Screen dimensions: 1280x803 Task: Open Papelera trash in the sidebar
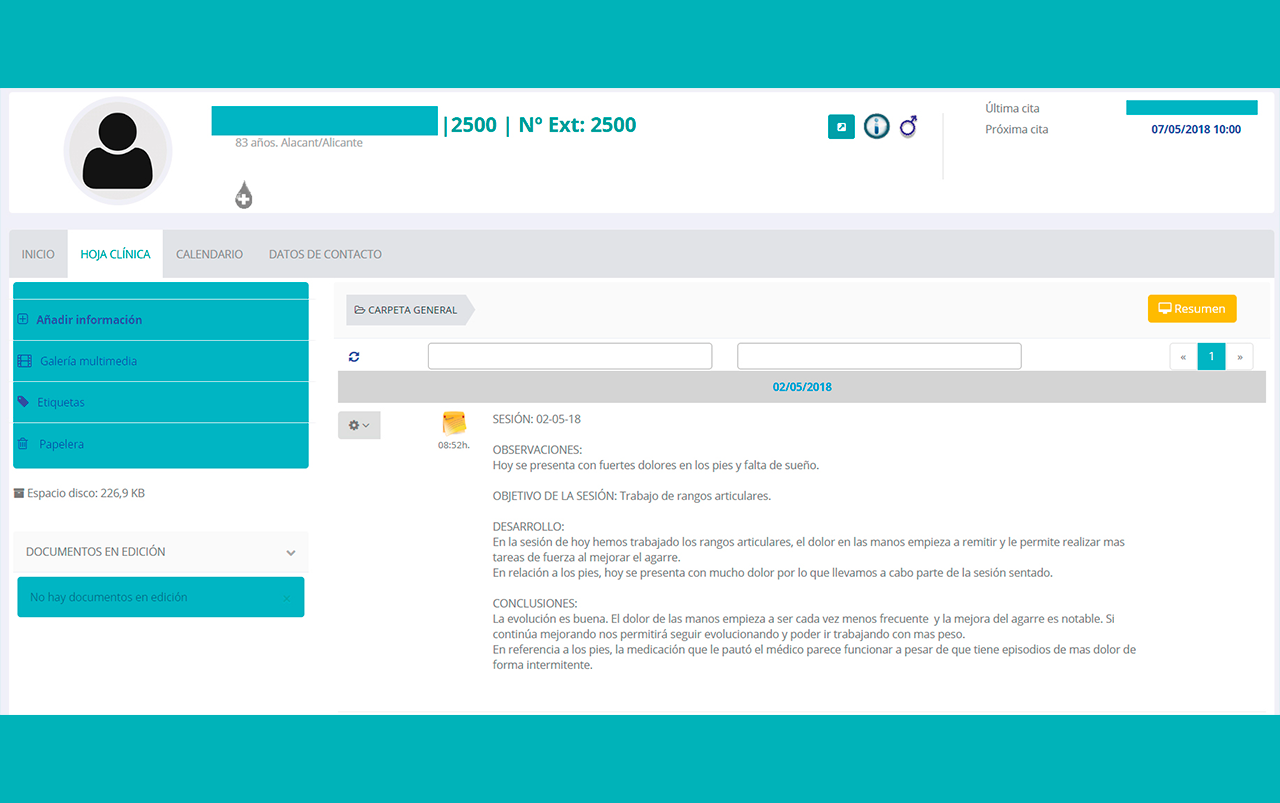(61, 444)
